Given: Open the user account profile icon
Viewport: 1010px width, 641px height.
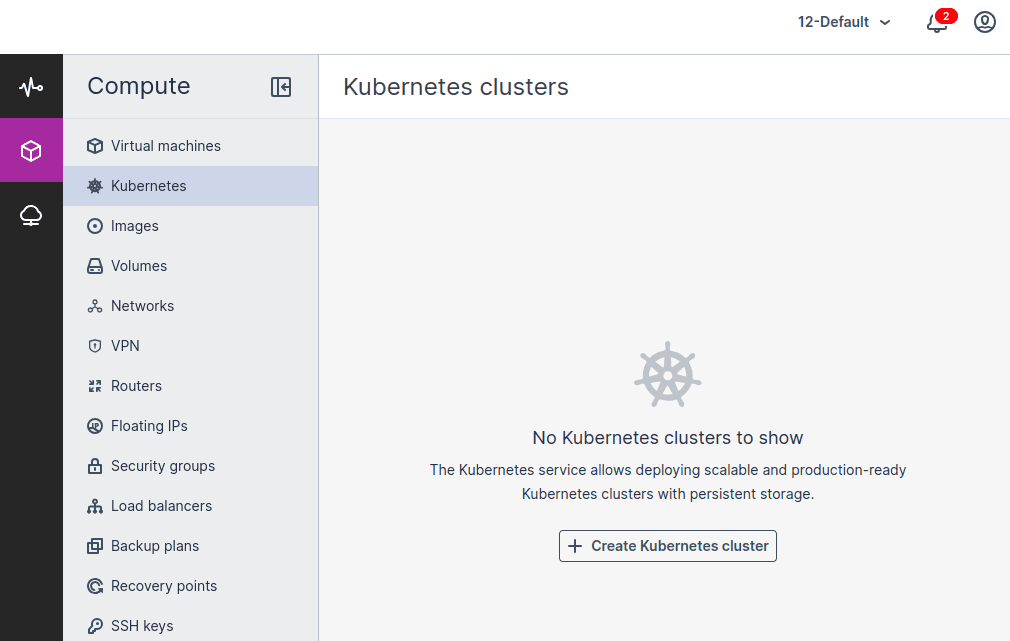Looking at the screenshot, I should 984,22.
